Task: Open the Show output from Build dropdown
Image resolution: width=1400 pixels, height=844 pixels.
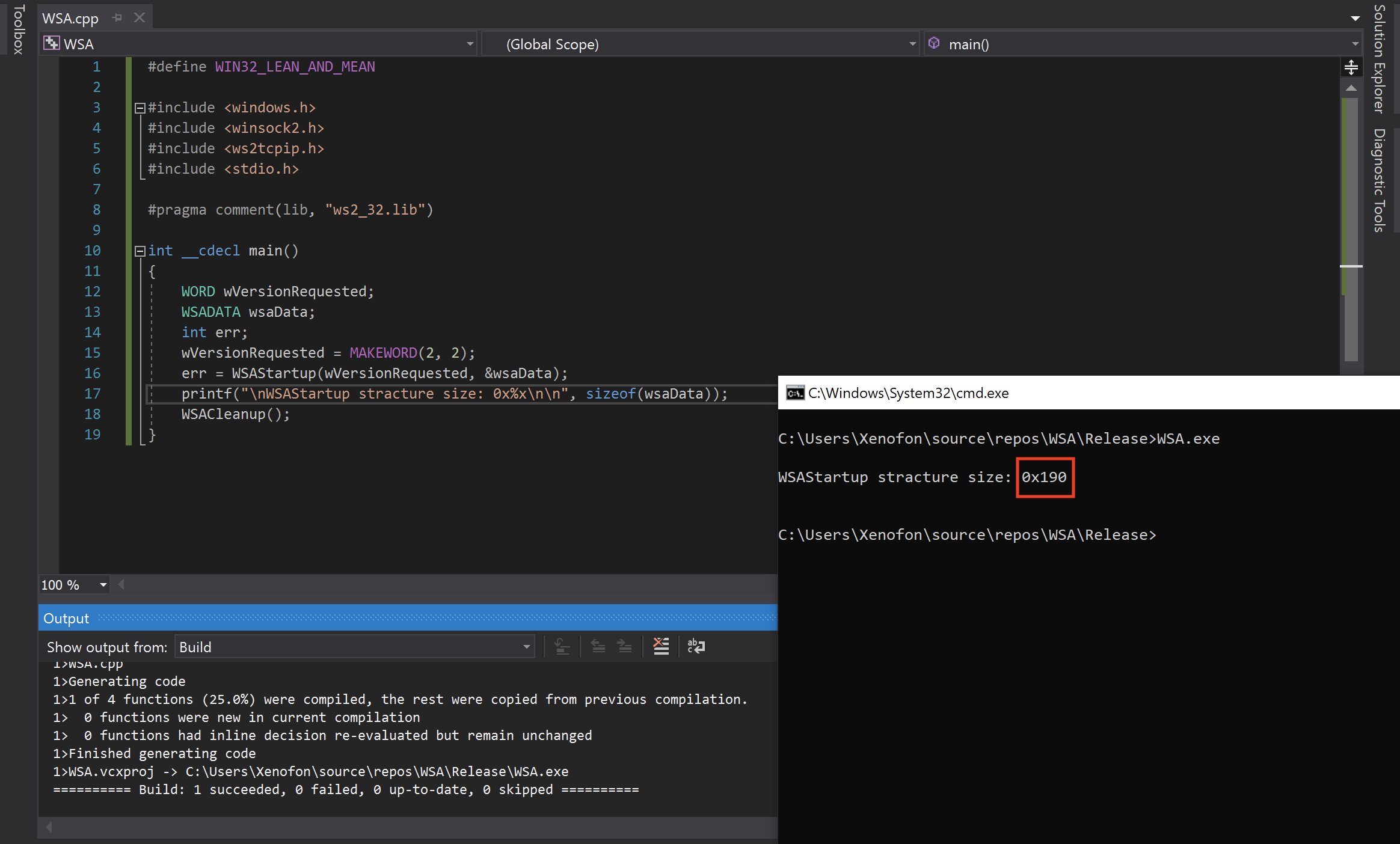Action: (526, 647)
